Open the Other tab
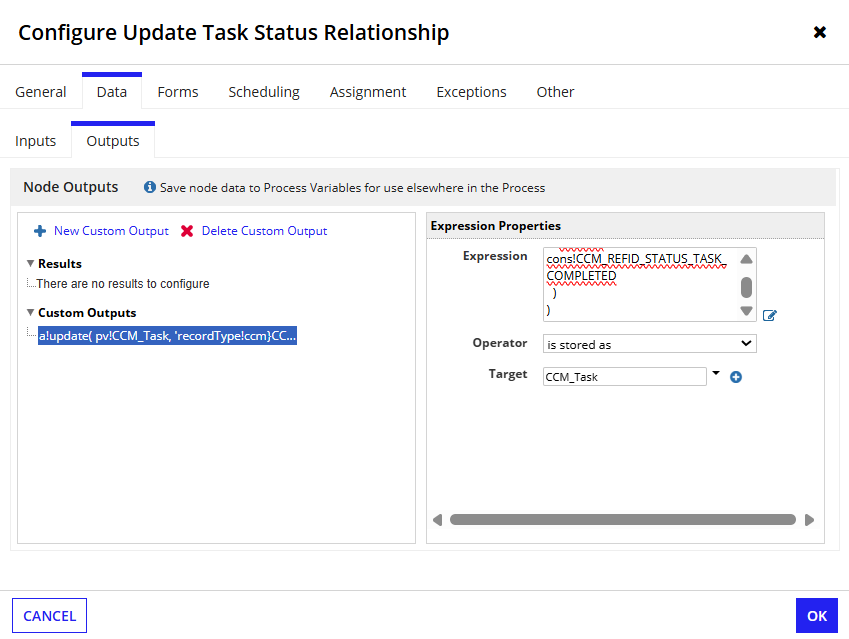This screenshot has width=849, height=639. pyautogui.click(x=555, y=92)
